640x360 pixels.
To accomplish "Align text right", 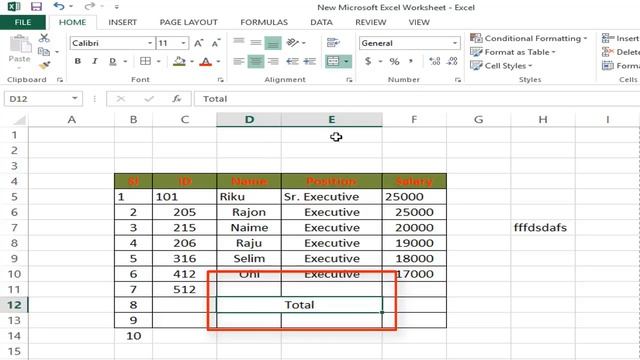I will pos(273,61).
